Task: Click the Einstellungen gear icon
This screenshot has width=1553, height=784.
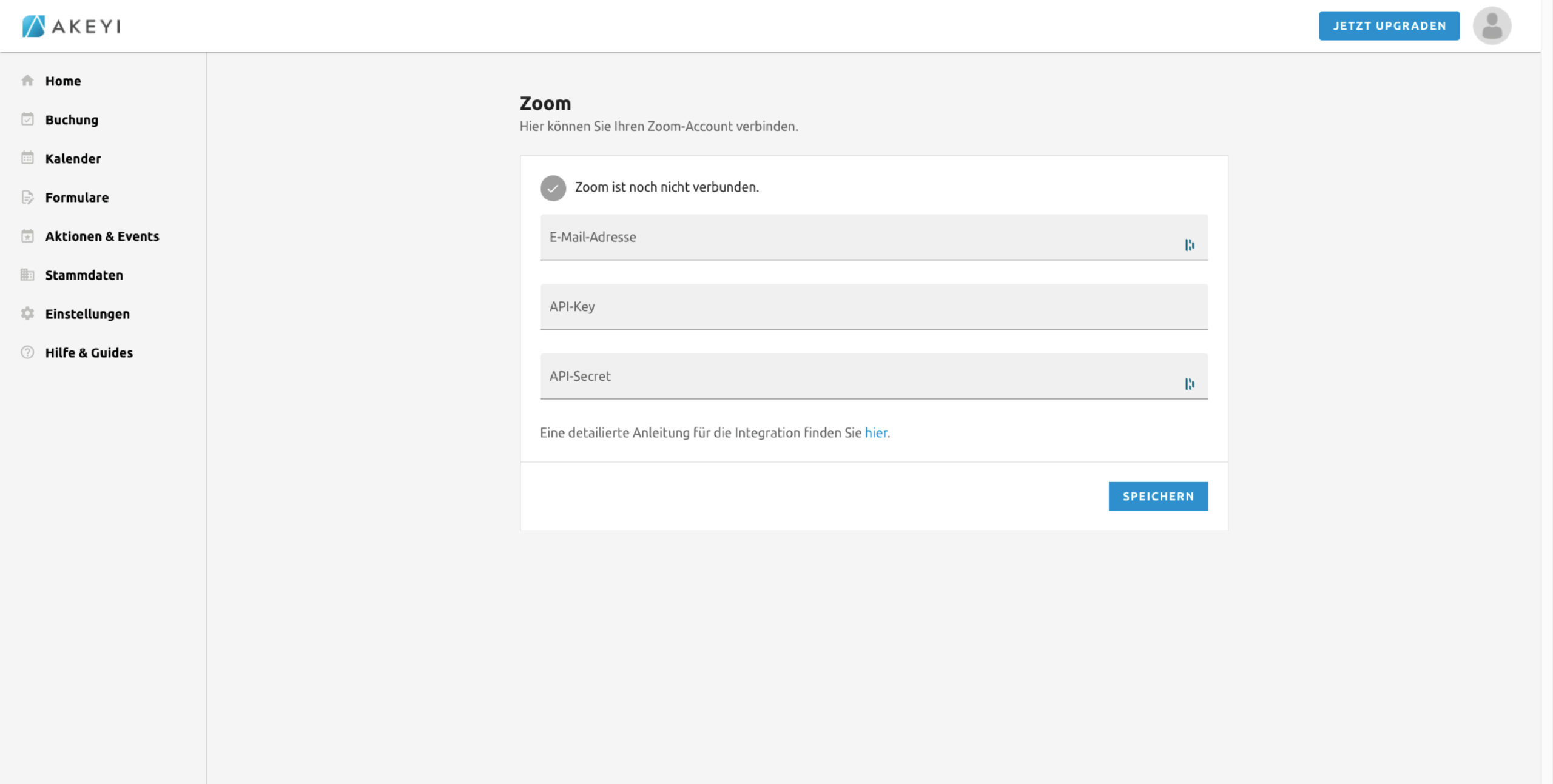Action: pyautogui.click(x=27, y=313)
